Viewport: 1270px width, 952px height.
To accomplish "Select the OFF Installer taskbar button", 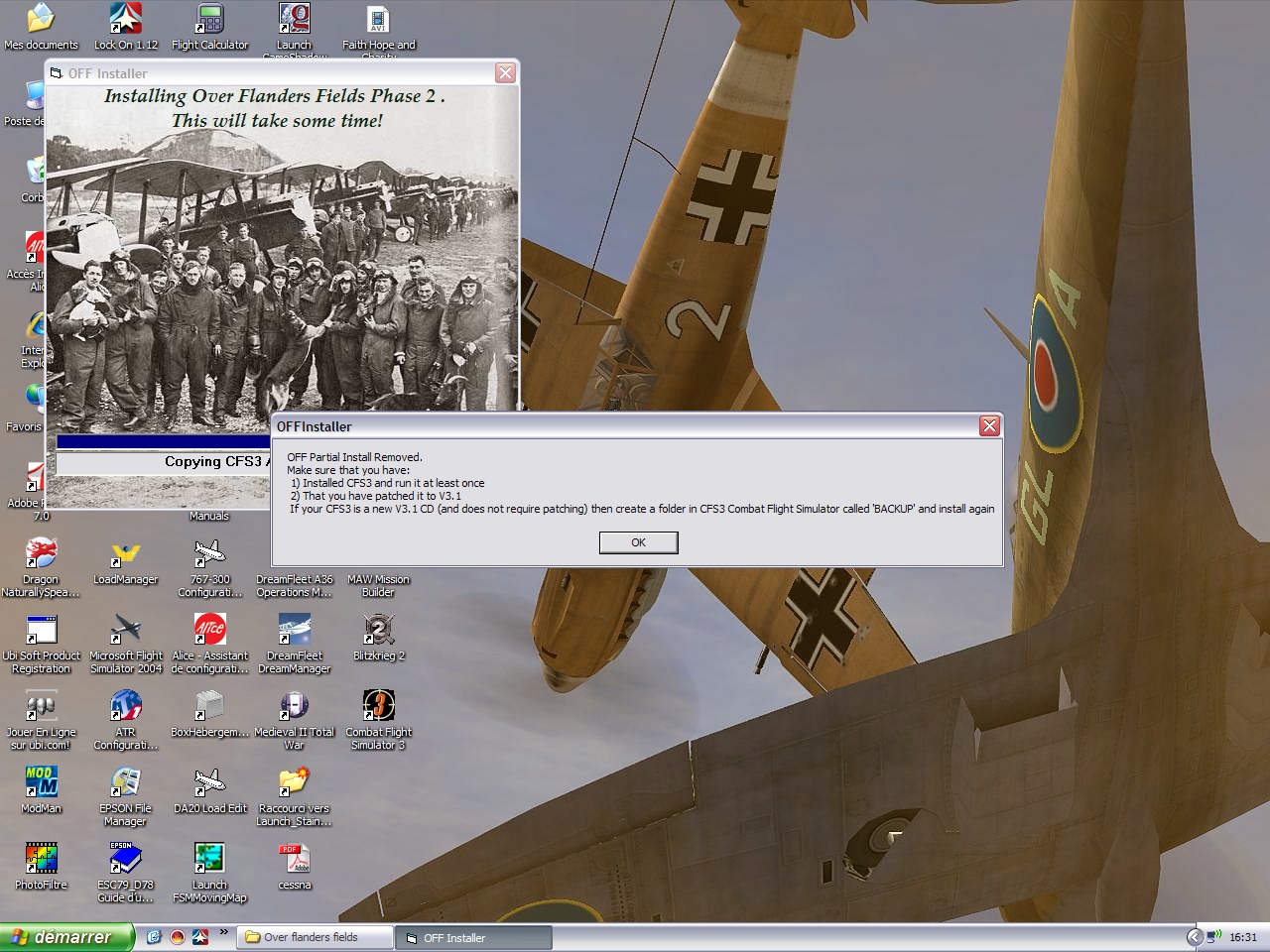I will pos(474,937).
